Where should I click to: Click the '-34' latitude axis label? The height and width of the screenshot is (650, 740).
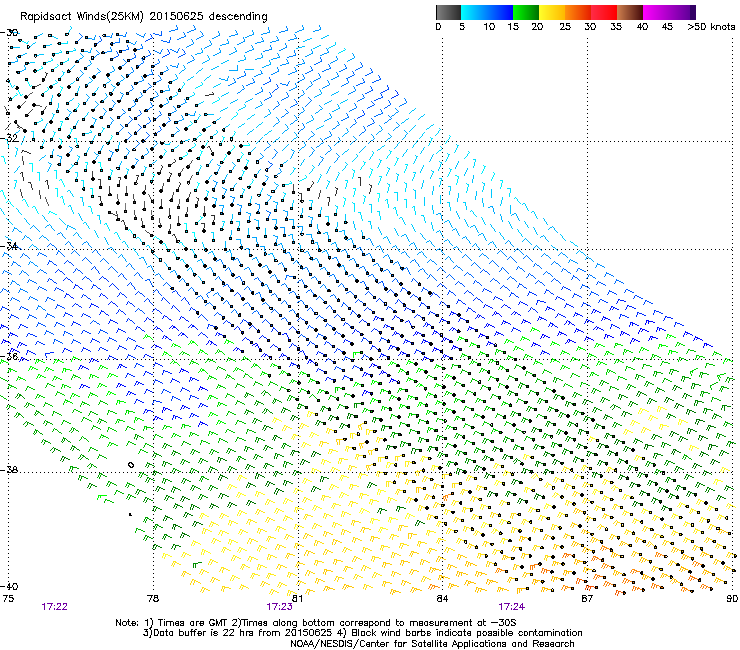pyautogui.click(x=9, y=246)
